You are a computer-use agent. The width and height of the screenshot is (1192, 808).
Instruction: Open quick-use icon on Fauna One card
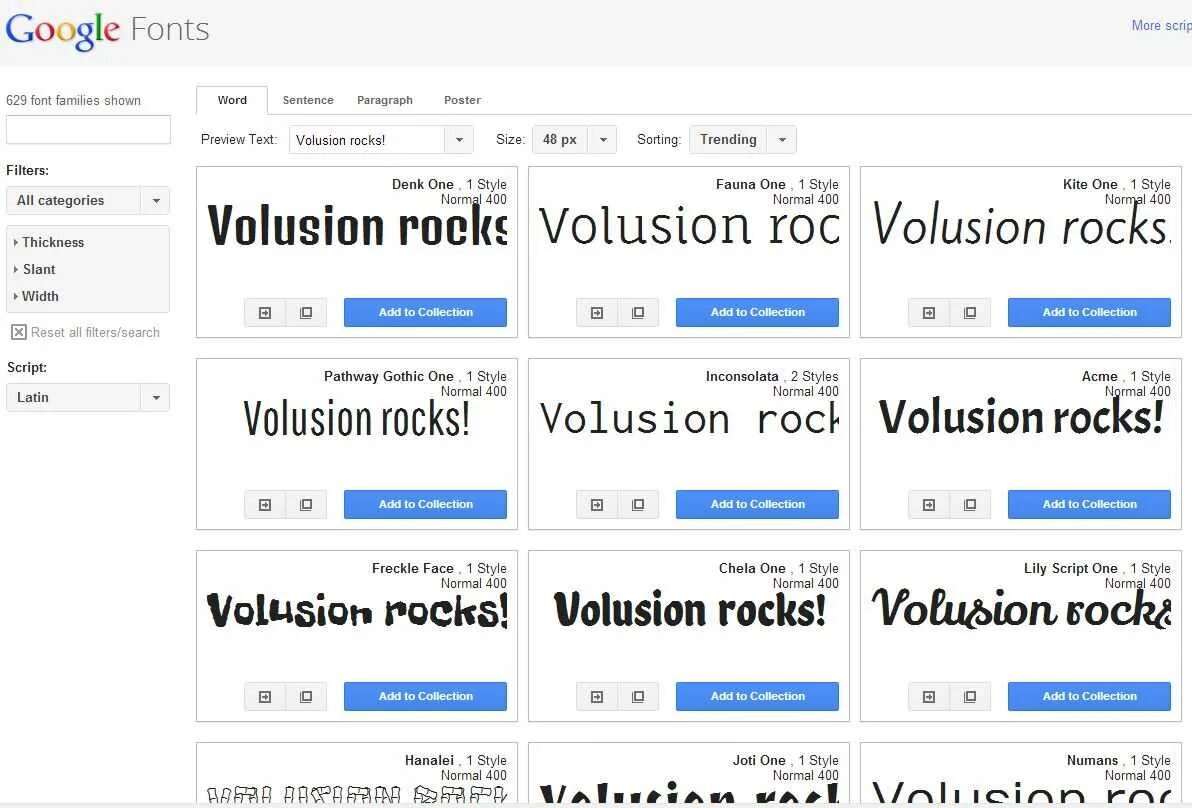click(x=598, y=312)
